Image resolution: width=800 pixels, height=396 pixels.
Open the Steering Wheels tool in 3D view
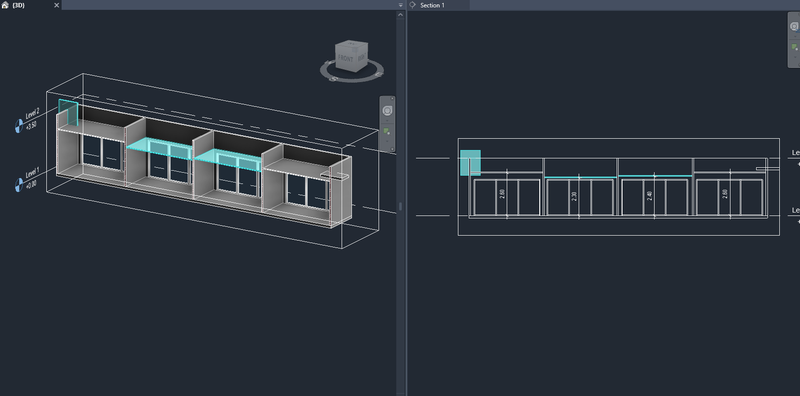(387, 110)
